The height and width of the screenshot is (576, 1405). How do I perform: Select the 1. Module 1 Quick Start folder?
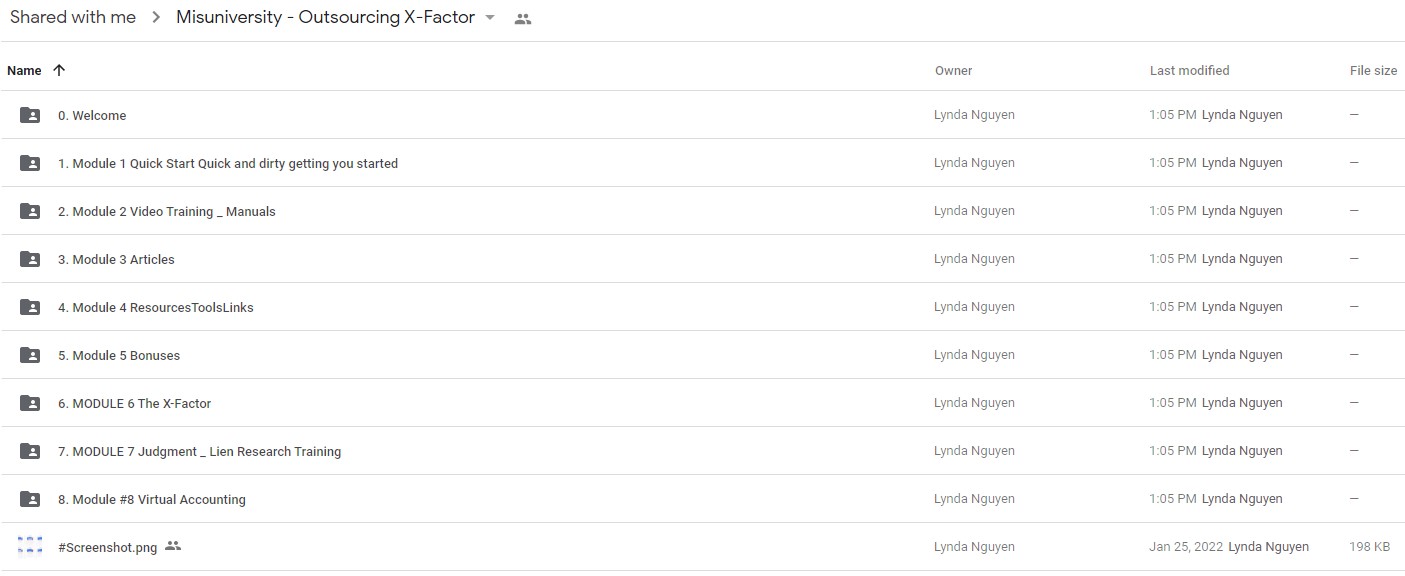702,163
